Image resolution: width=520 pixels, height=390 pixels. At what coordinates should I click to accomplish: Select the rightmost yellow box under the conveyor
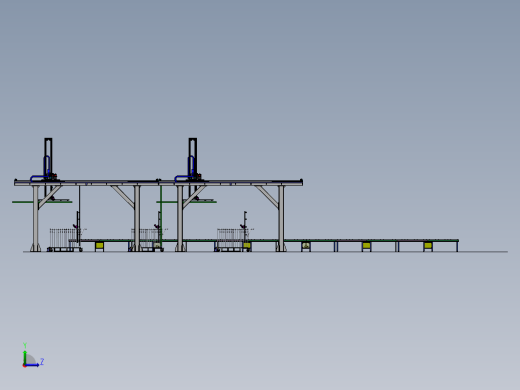(x=428, y=246)
